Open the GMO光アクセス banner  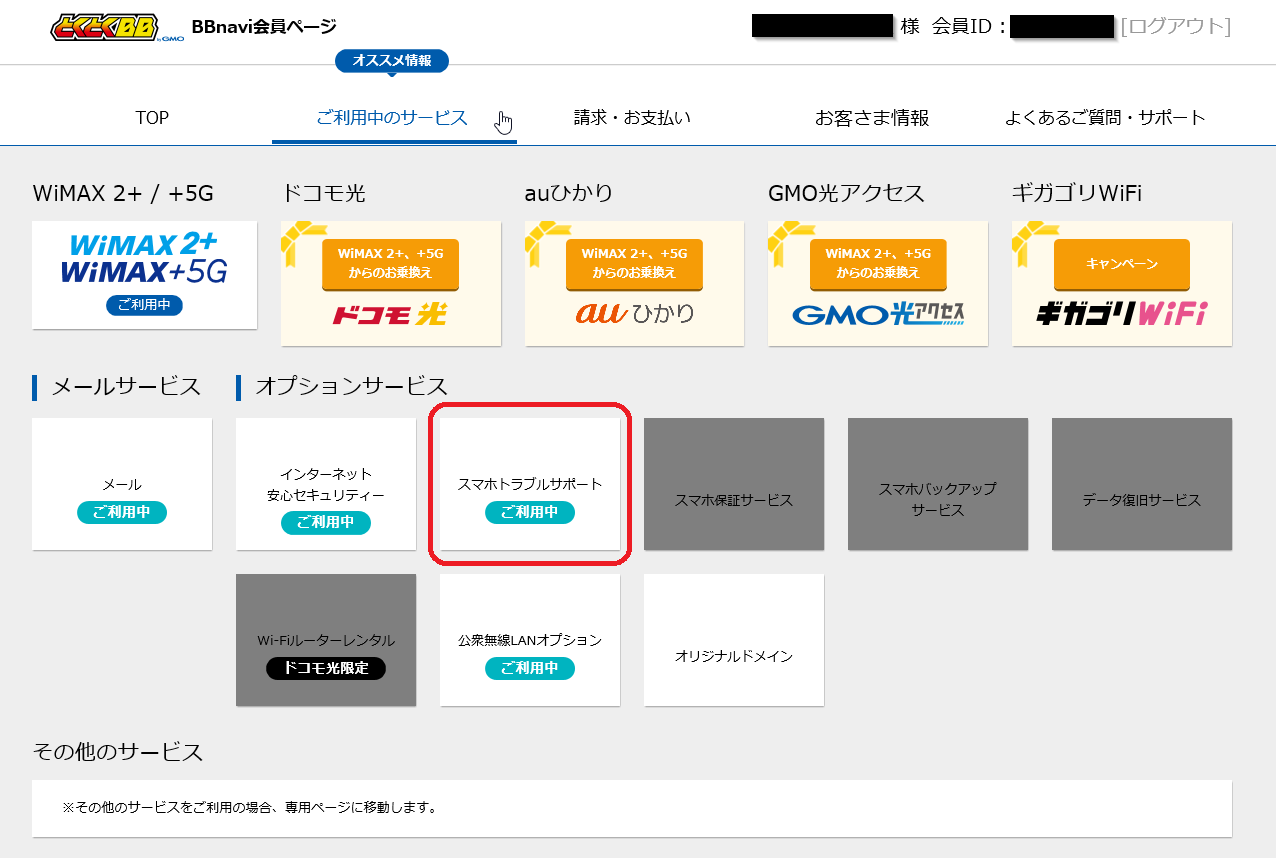877,284
